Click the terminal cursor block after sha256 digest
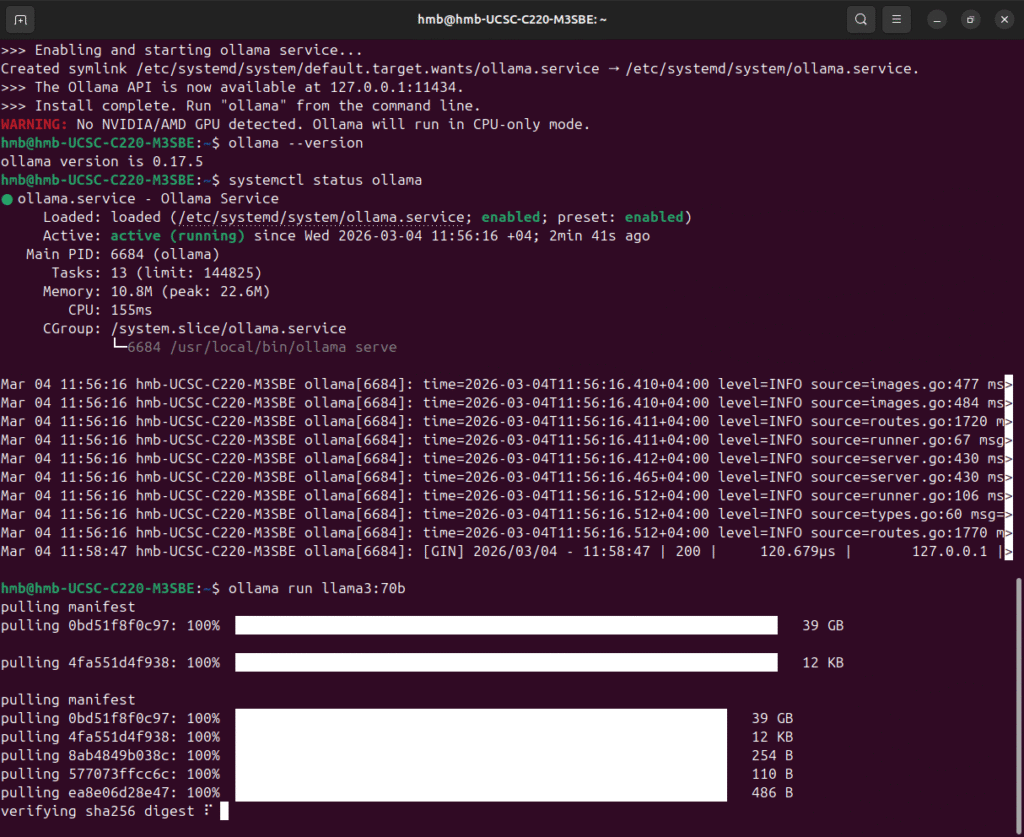The image size is (1024, 837). coord(224,811)
